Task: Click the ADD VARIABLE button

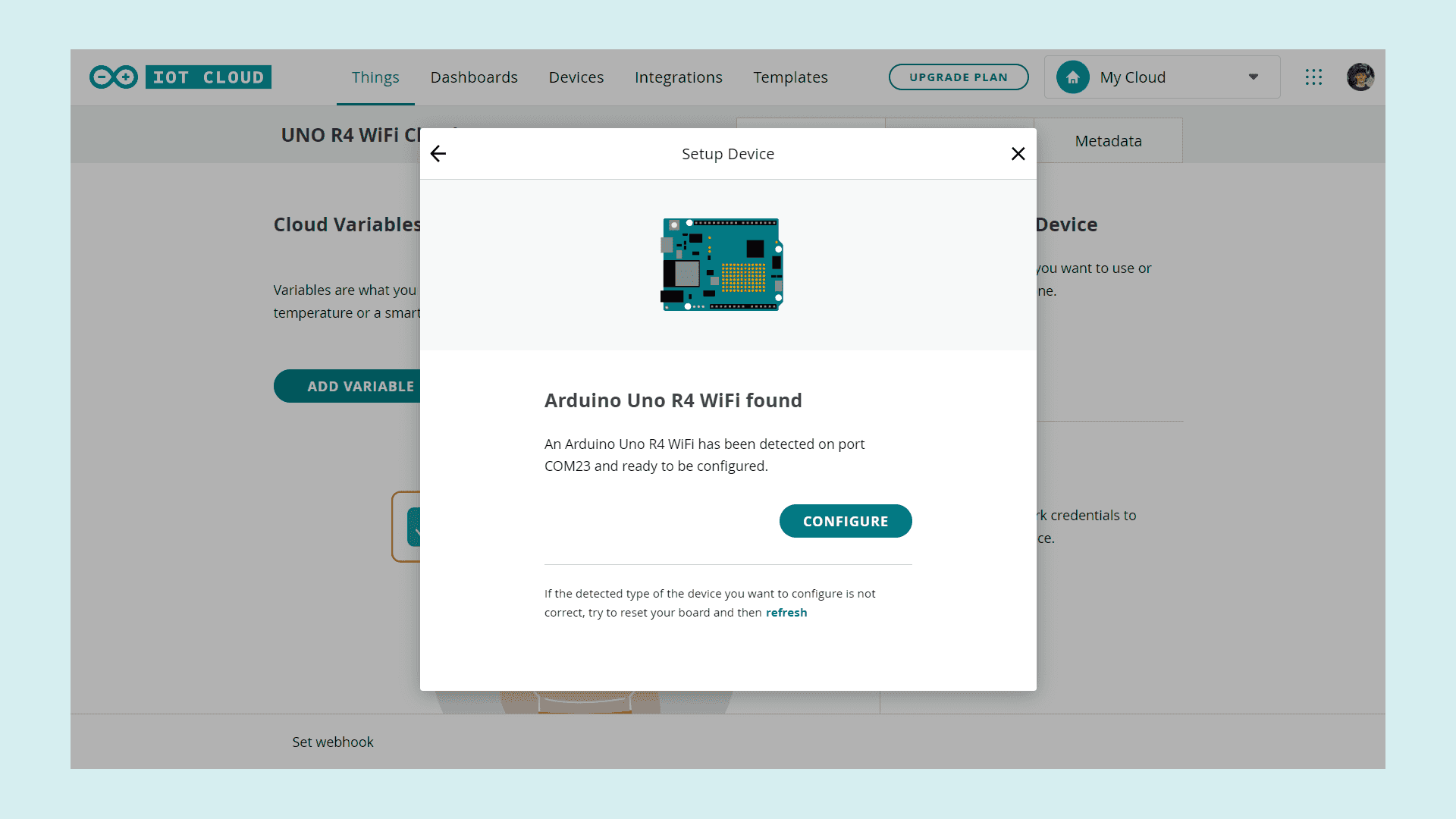Action: coord(349,387)
